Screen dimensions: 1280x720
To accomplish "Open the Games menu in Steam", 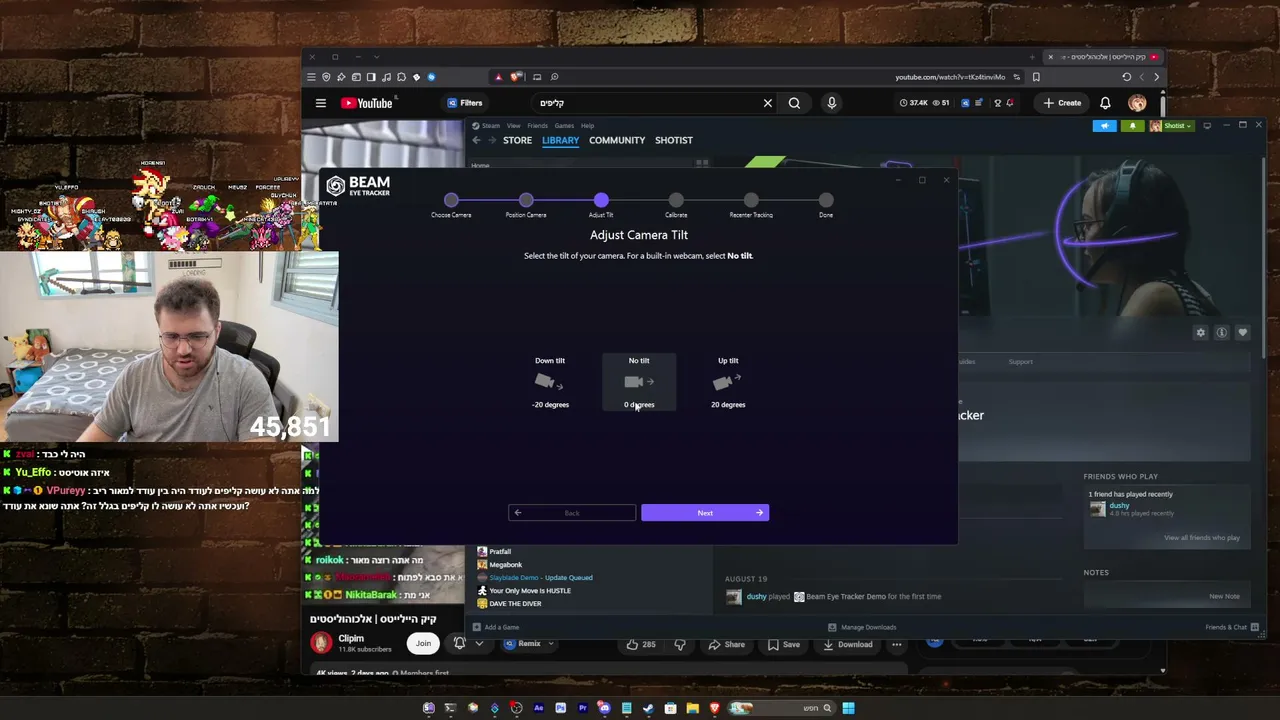I will pyautogui.click(x=564, y=126).
